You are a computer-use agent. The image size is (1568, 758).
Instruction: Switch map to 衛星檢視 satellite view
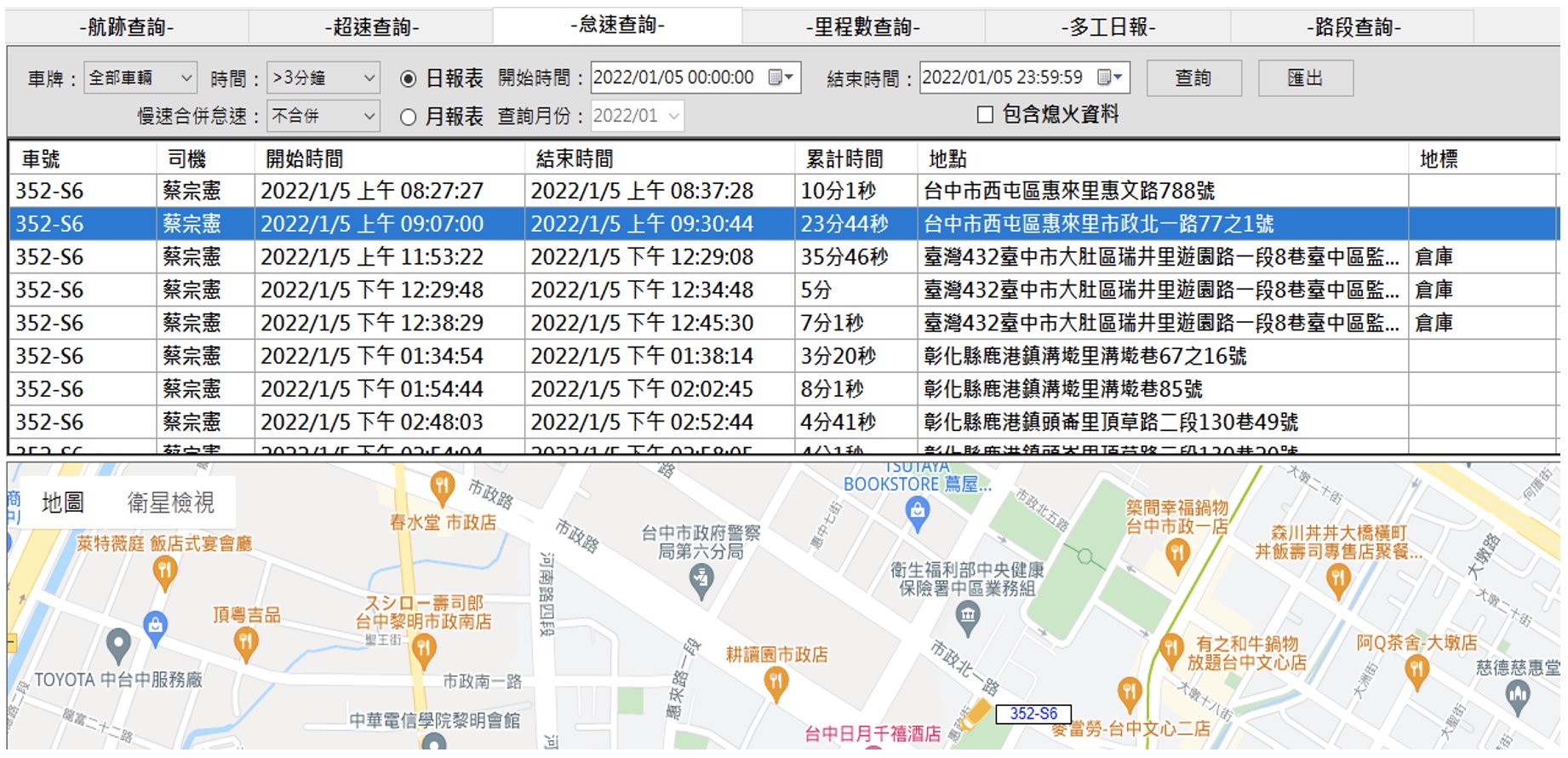(171, 503)
